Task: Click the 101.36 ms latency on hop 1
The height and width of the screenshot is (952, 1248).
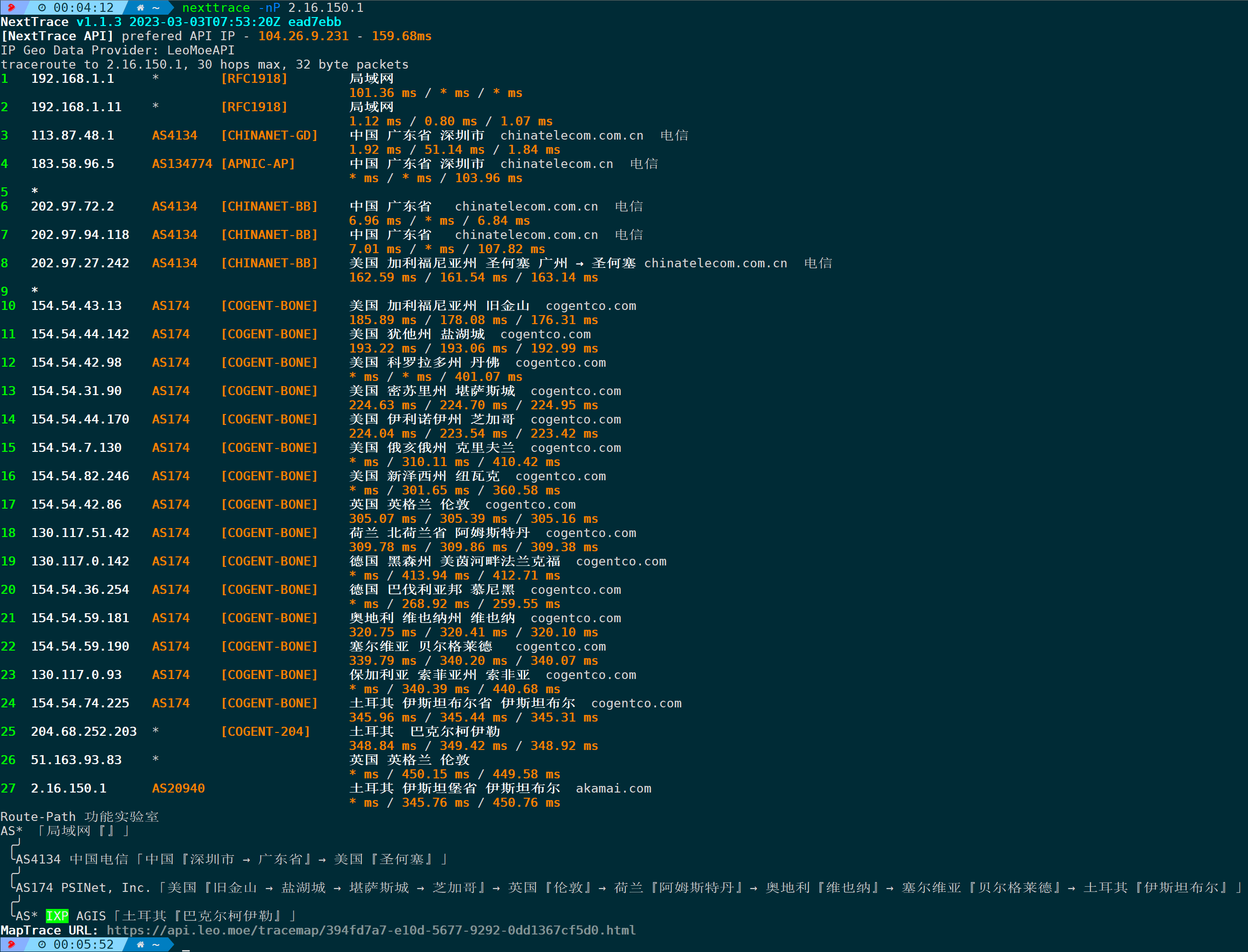Action: 382,92
